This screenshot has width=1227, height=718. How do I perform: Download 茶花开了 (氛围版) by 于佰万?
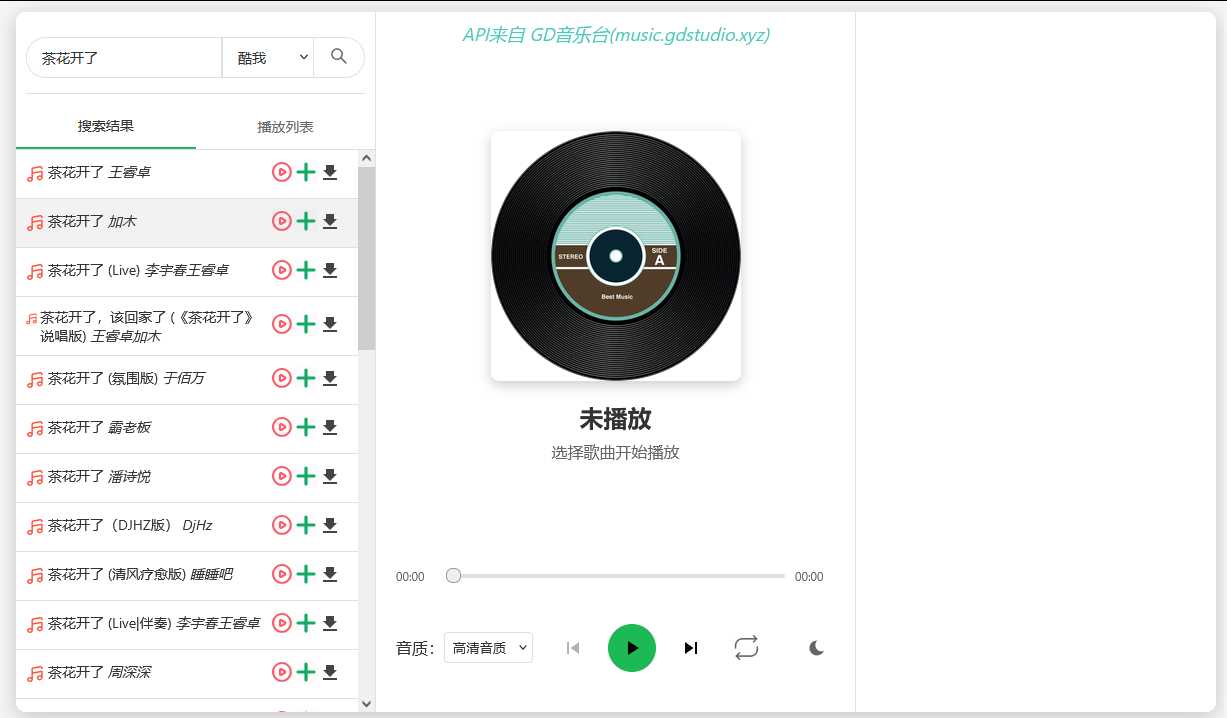tap(330, 378)
